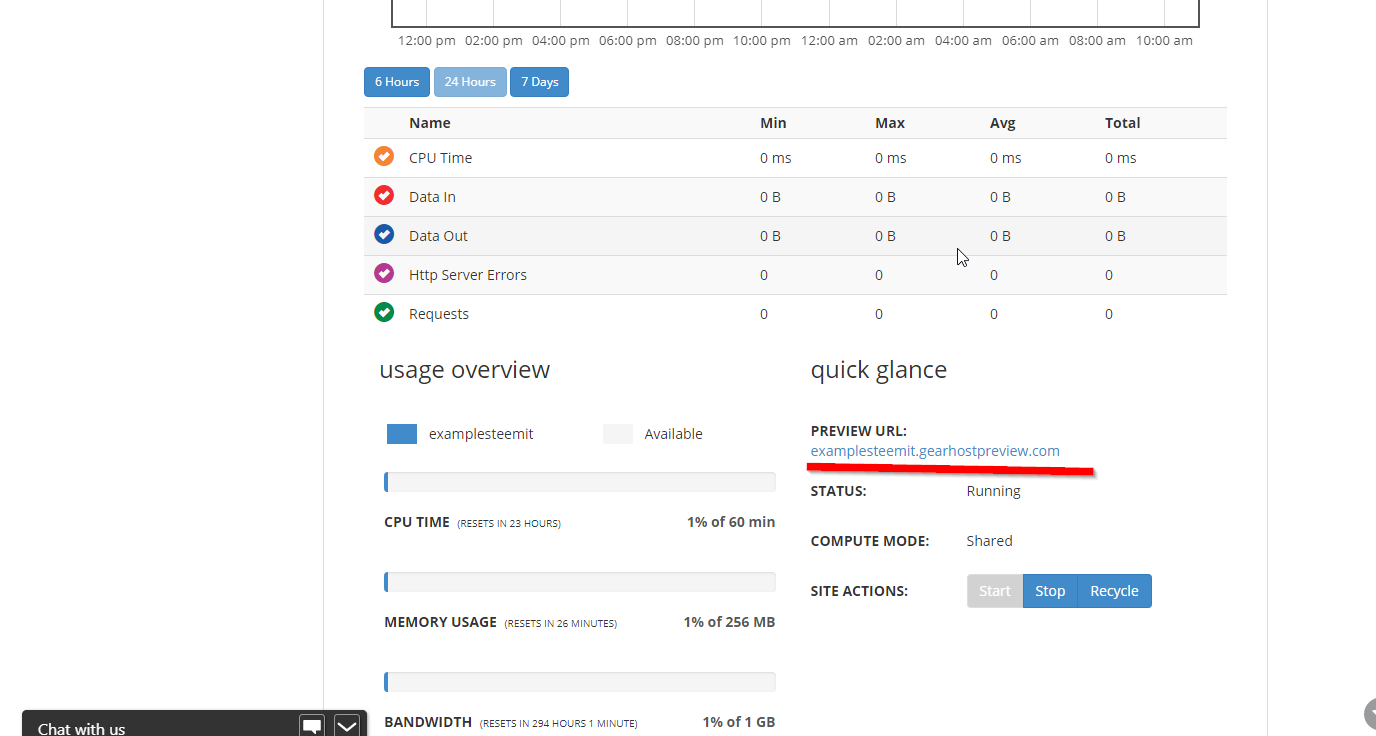Click the 12:00 am chart axis label

pos(829,41)
